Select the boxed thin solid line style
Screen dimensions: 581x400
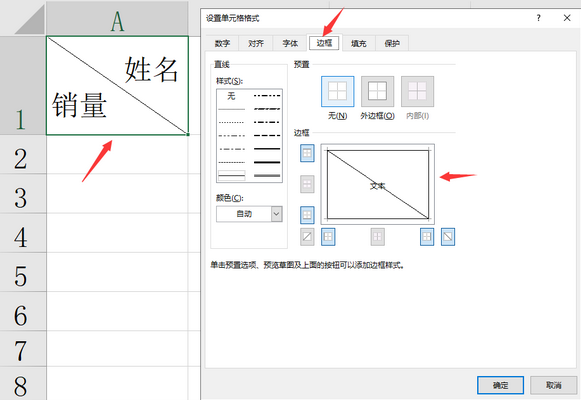[232, 176]
